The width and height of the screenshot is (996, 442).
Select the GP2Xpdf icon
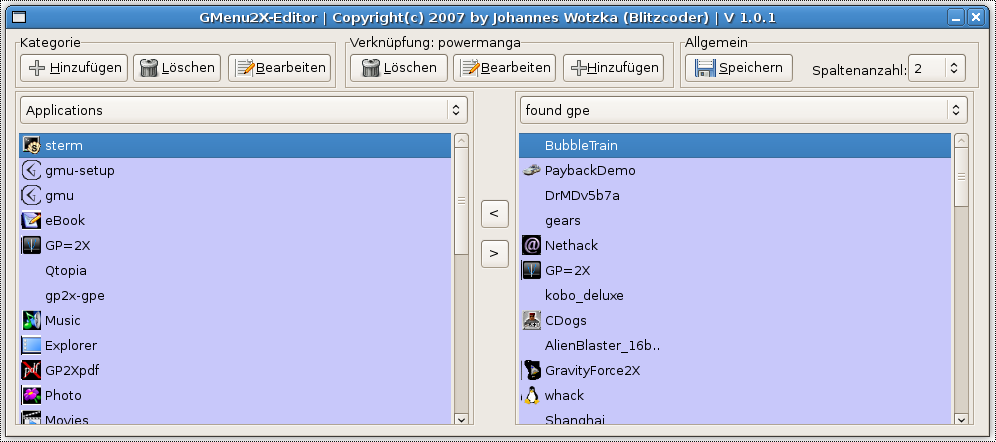pos(31,370)
